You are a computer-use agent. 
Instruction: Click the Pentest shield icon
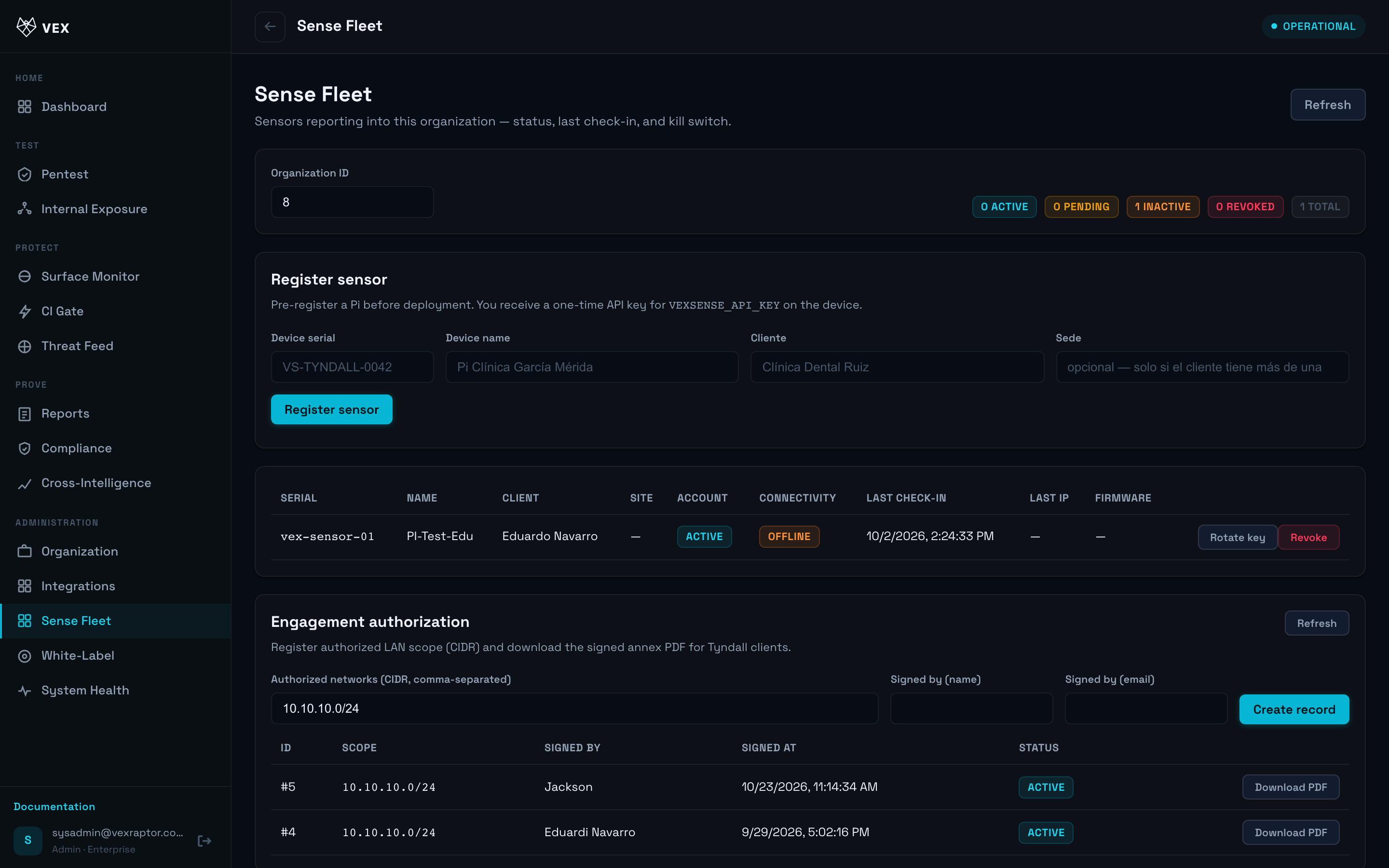pyautogui.click(x=24, y=175)
